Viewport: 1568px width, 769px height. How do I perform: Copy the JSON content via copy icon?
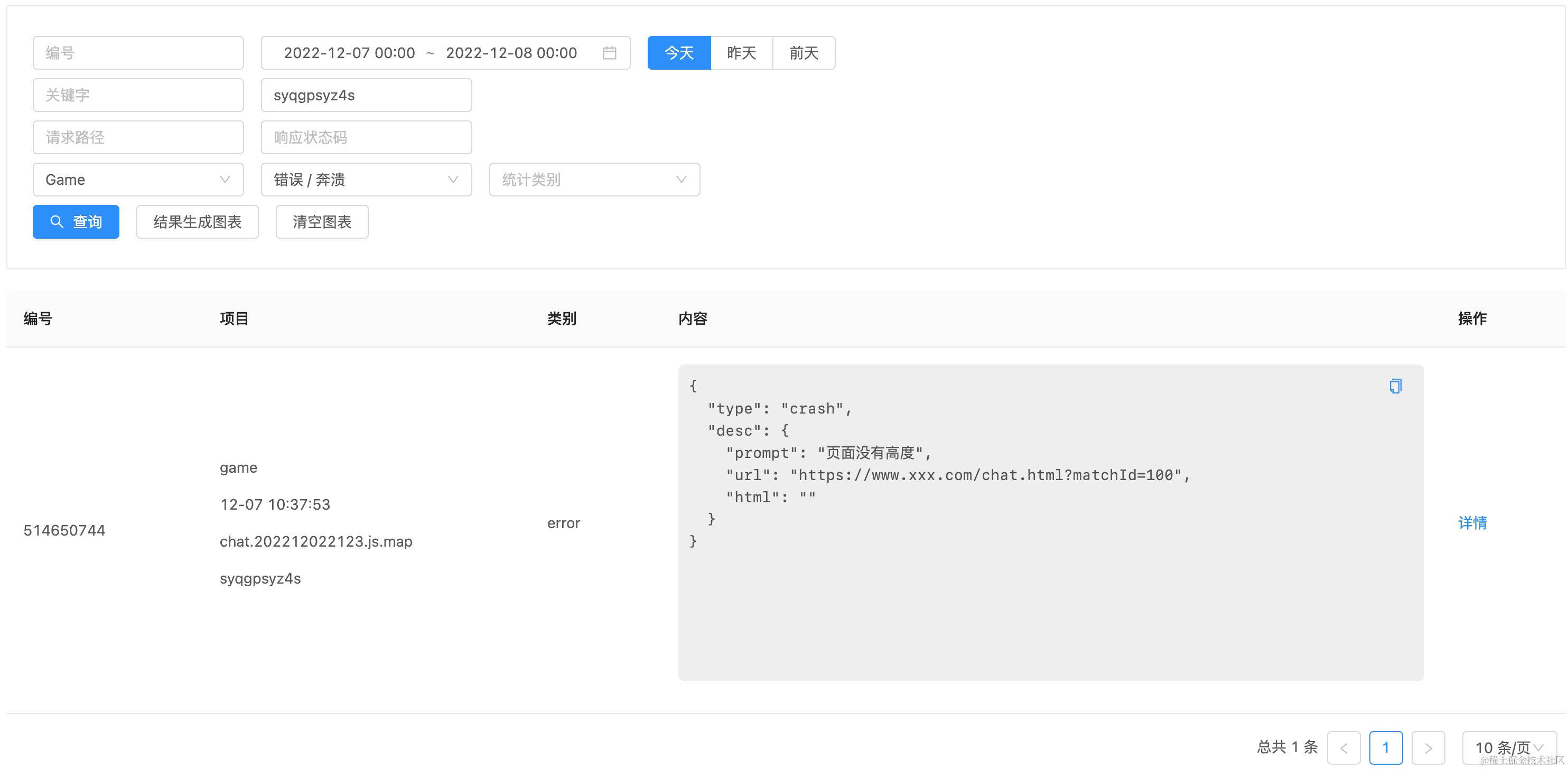click(x=1395, y=386)
